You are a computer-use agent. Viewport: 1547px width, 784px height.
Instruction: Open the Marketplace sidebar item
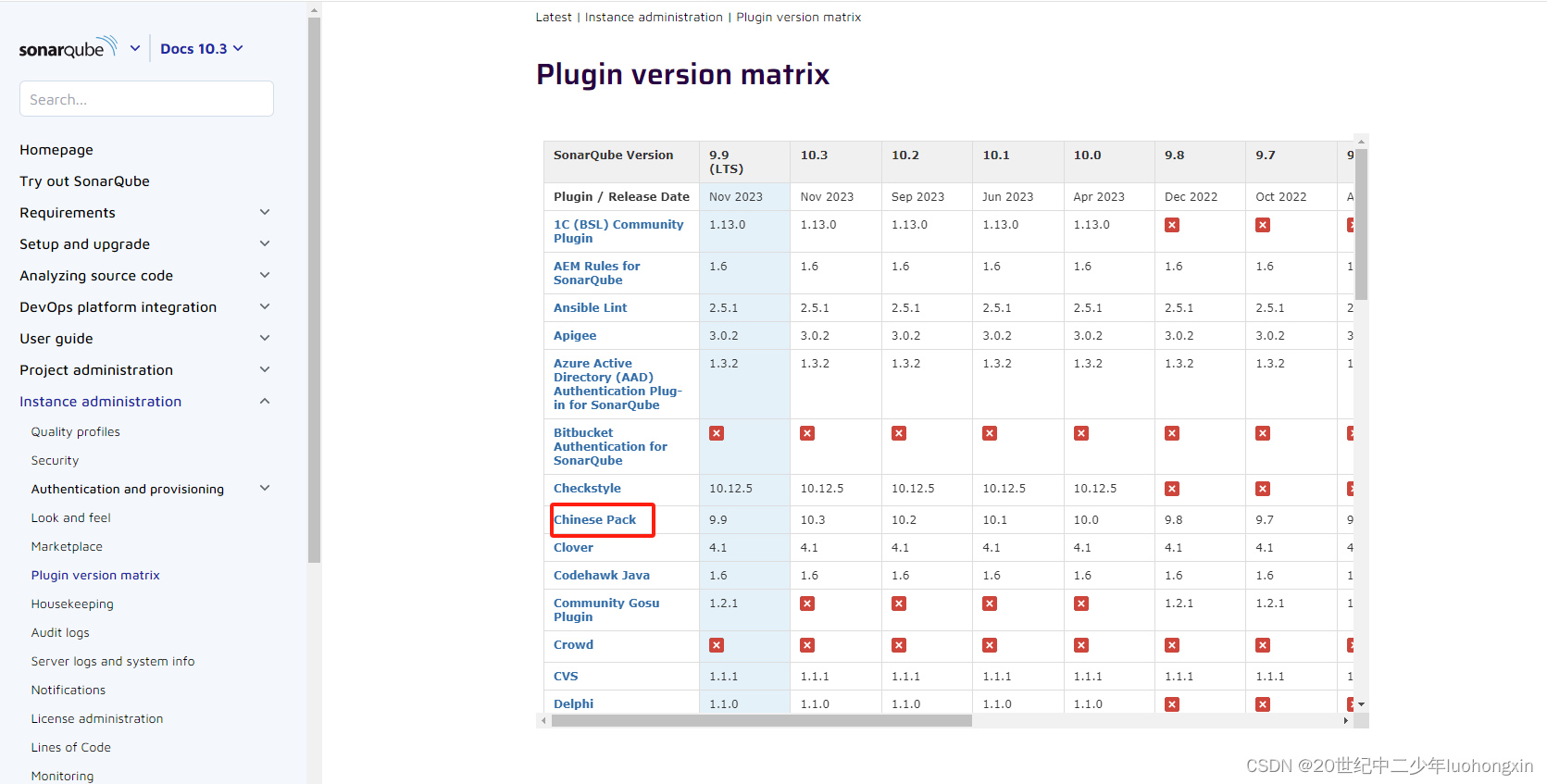[67, 546]
